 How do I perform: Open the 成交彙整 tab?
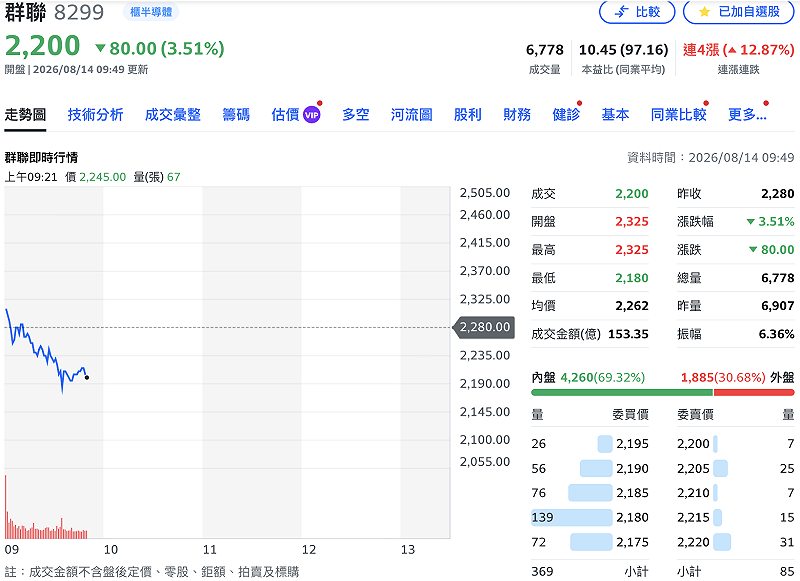tap(172, 115)
